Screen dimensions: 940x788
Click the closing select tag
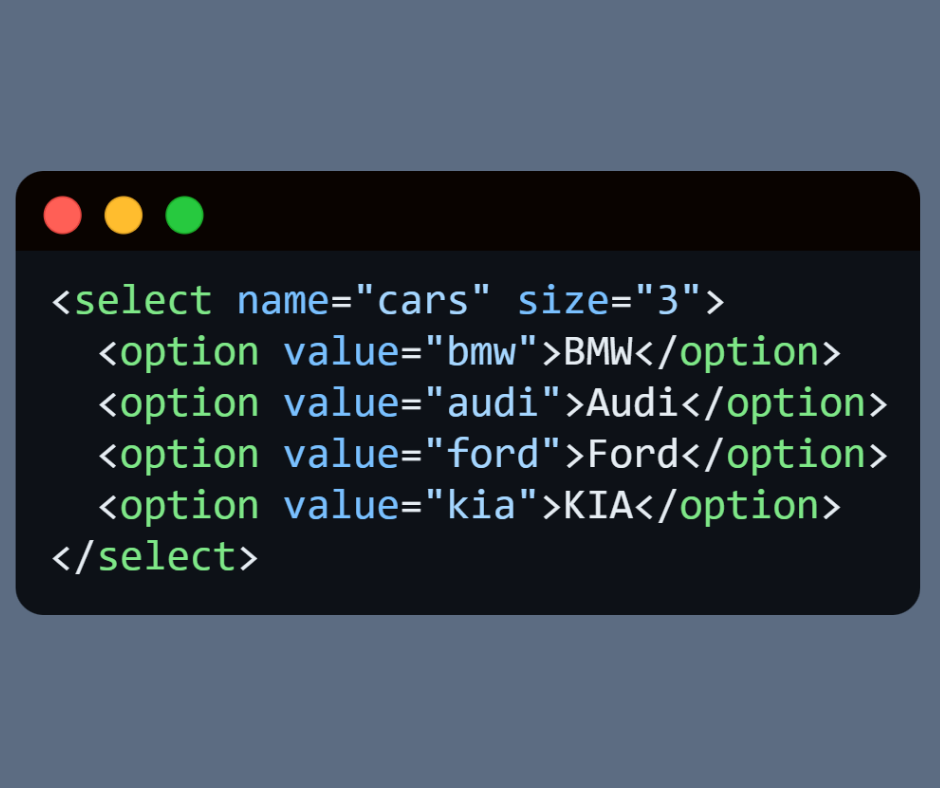click(155, 557)
